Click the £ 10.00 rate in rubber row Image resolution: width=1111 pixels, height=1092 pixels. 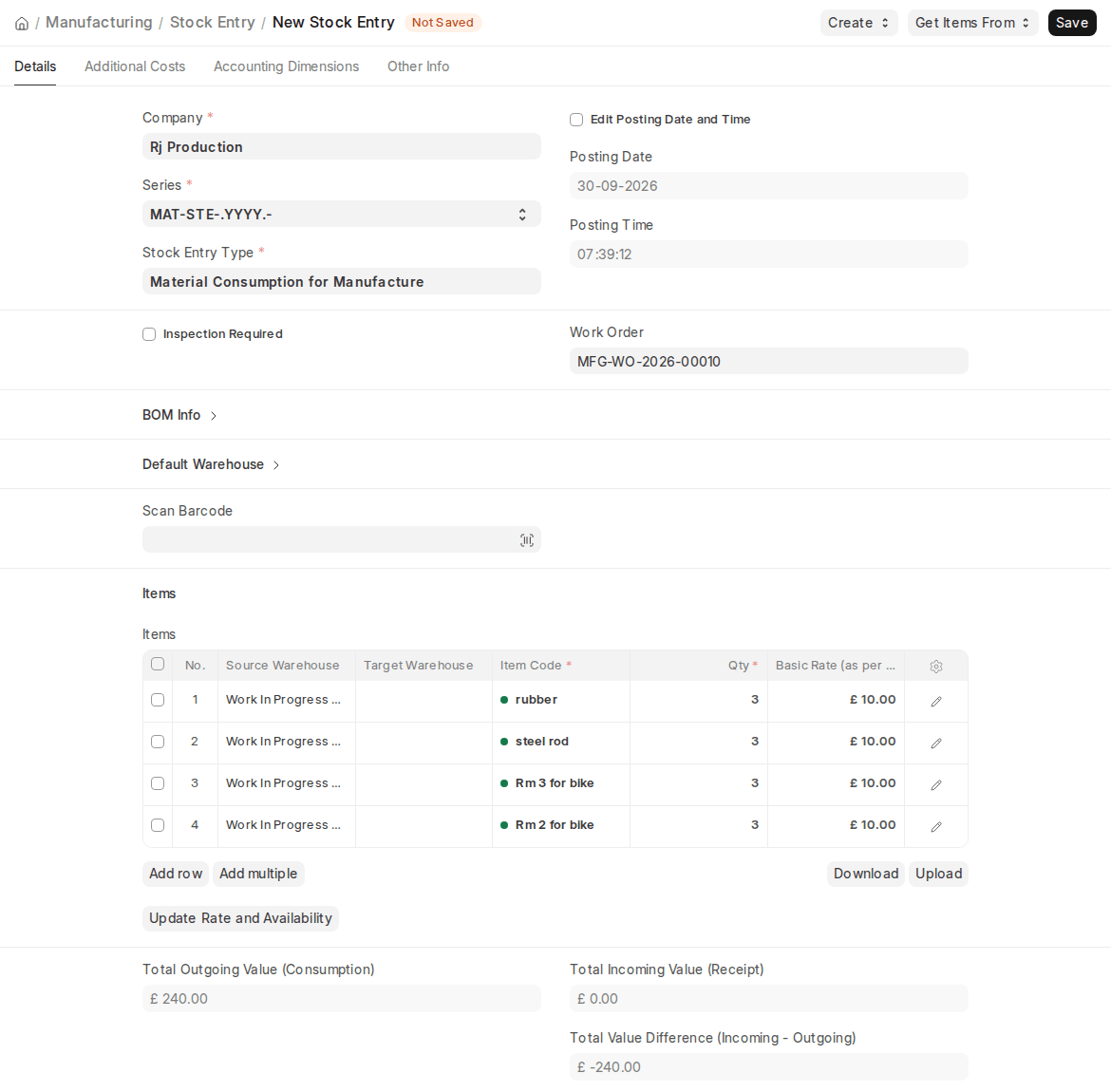[x=836, y=700]
